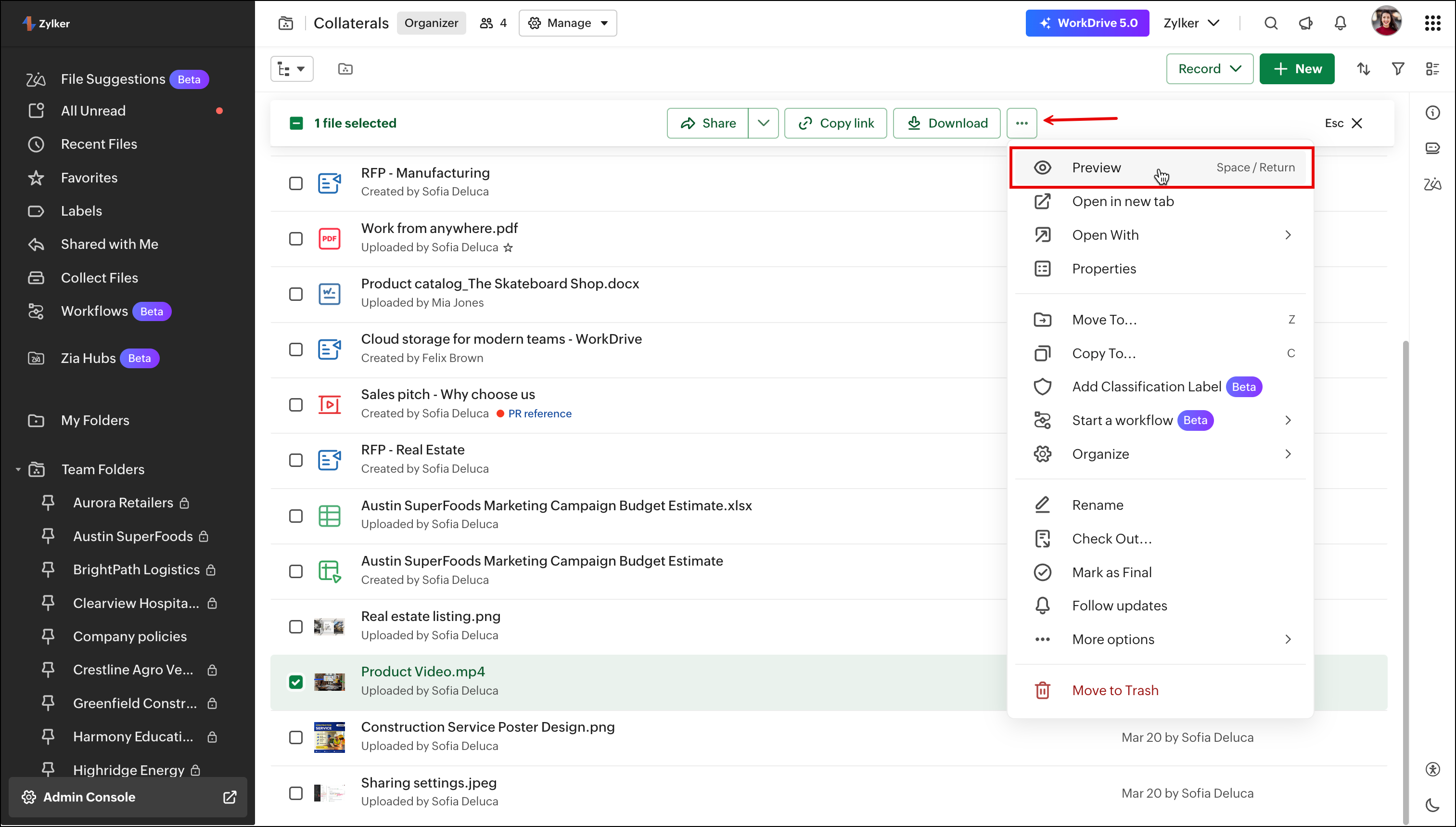The width and height of the screenshot is (1456, 827).
Task: Click the Construction Service Poster thumbnail
Action: click(329, 737)
